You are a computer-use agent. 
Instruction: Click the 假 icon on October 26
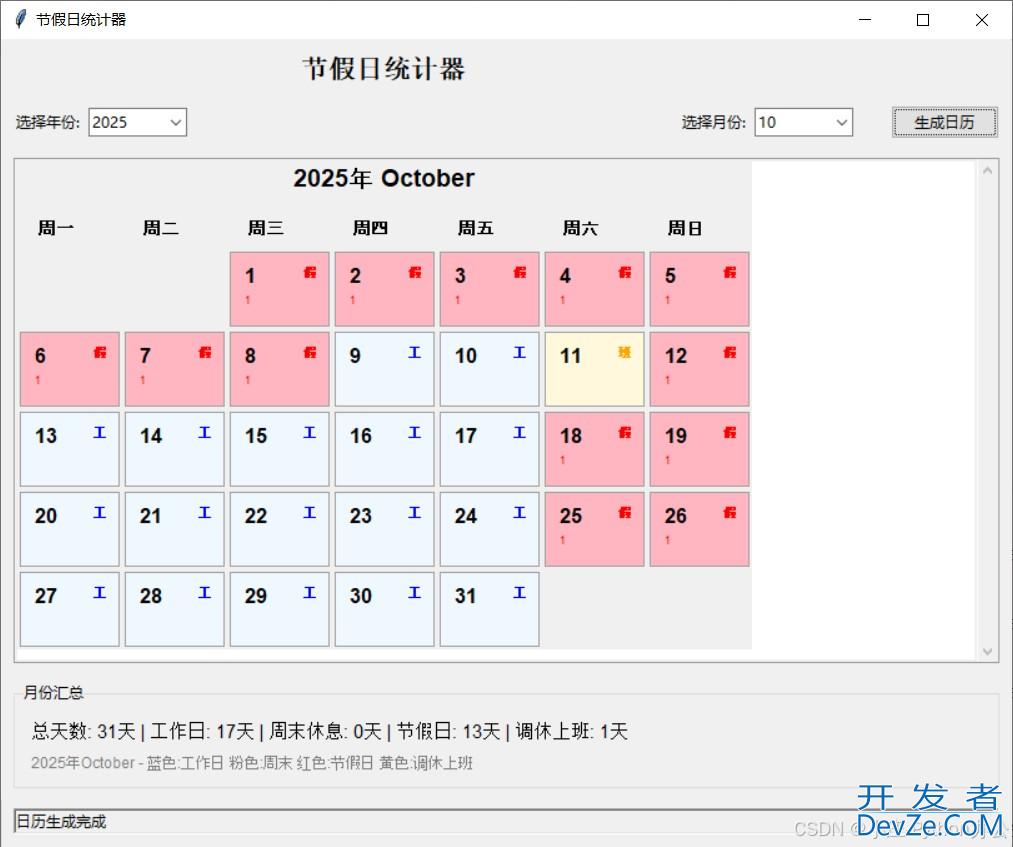click(x=729, y=512)
